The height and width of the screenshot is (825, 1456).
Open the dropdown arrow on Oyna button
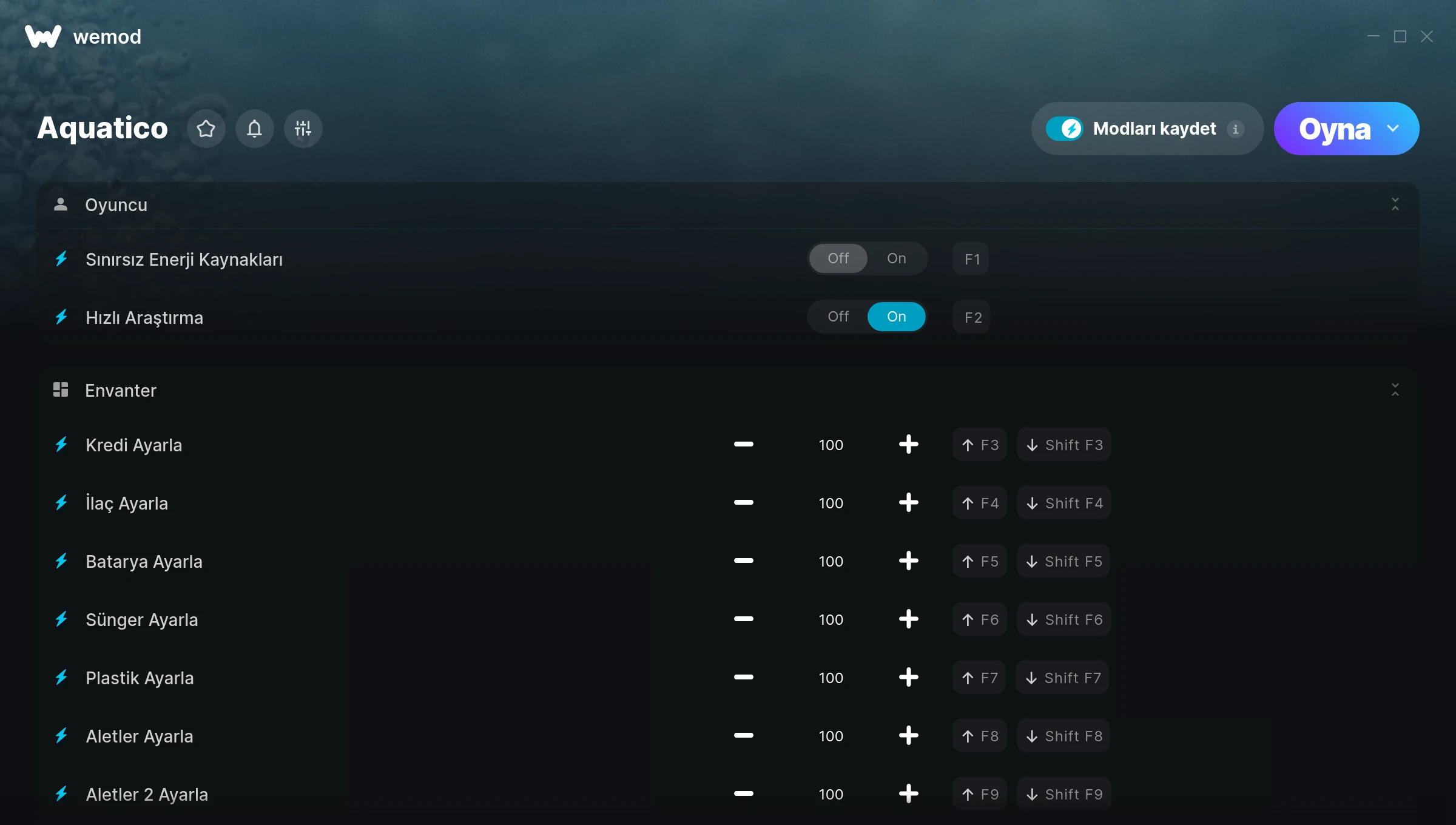pos(1393,129)
